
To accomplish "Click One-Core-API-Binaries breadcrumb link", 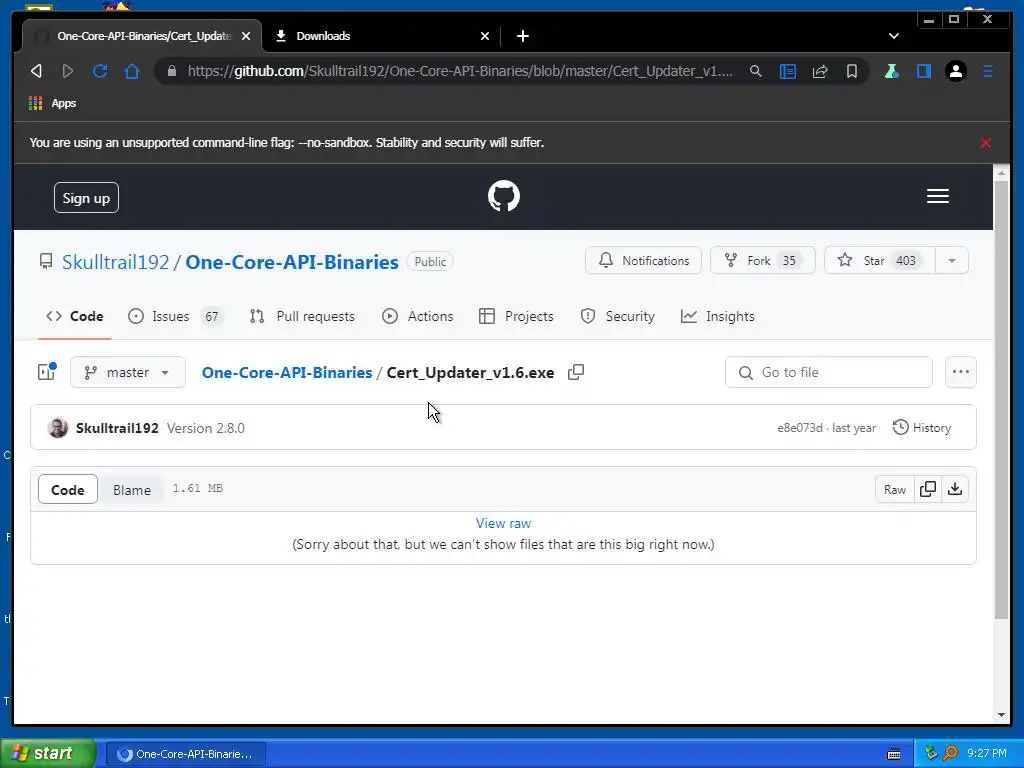I will [x=287, y=372].
